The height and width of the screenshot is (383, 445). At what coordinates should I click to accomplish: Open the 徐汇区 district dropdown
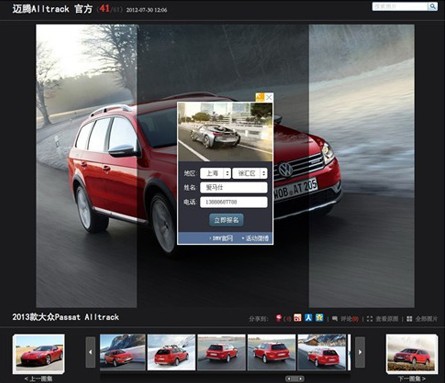coord(250,173)
